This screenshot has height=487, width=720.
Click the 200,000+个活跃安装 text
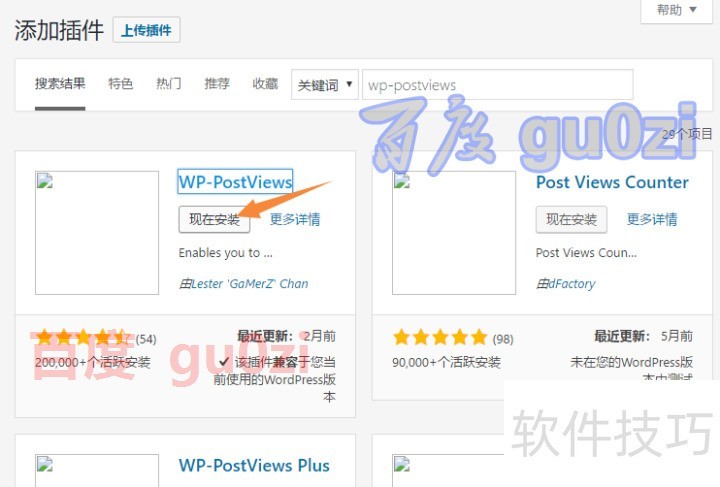point(93,362)
